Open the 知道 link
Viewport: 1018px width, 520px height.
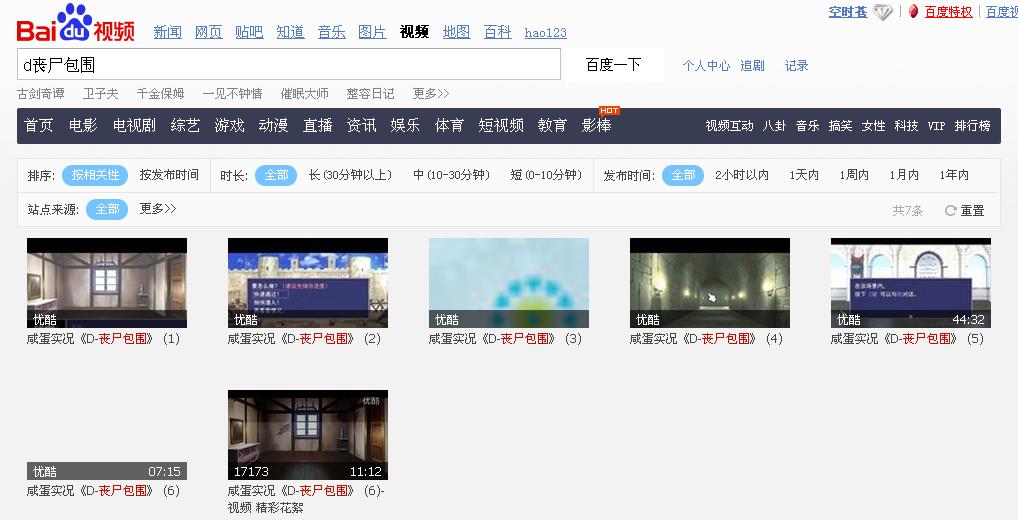(290, 32)
